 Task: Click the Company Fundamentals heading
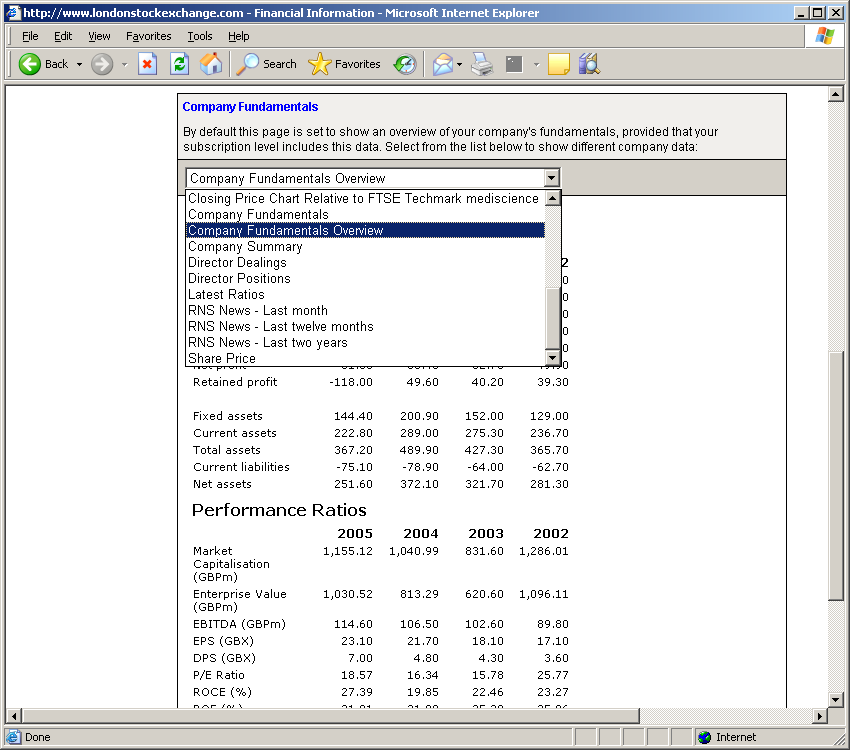tap(250, 107)
